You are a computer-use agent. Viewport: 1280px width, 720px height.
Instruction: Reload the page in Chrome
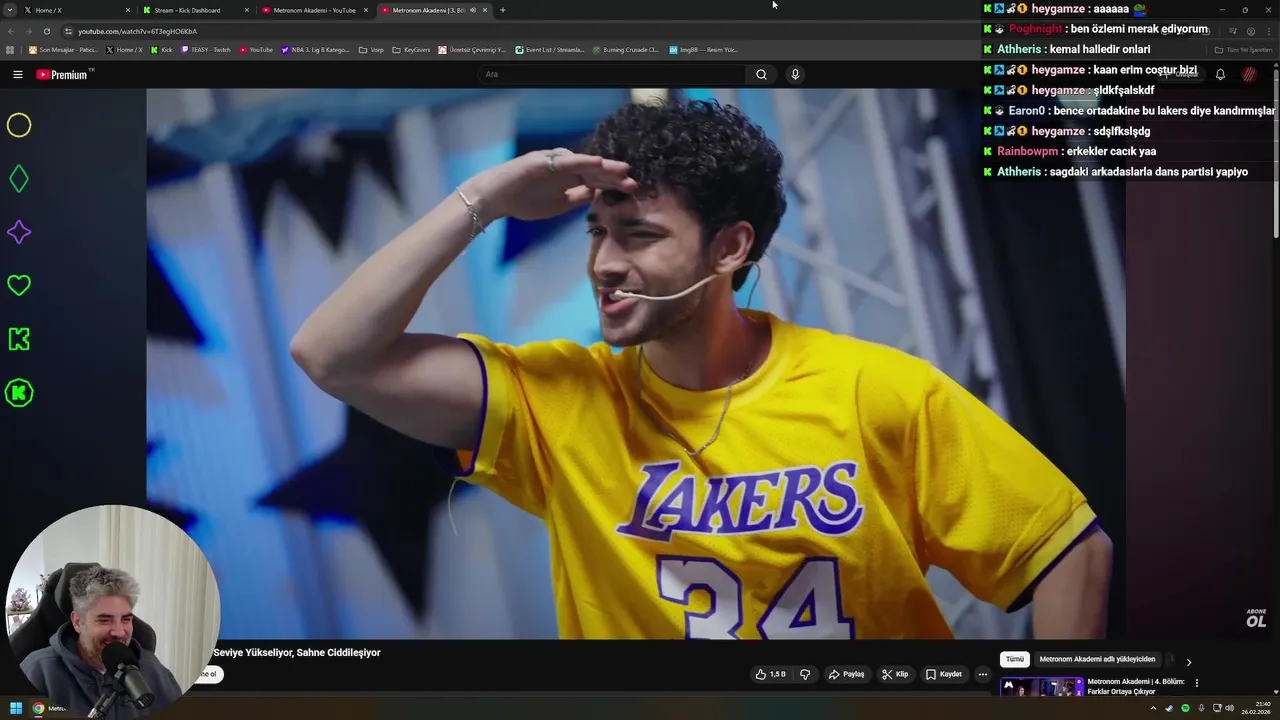(46, 31)
